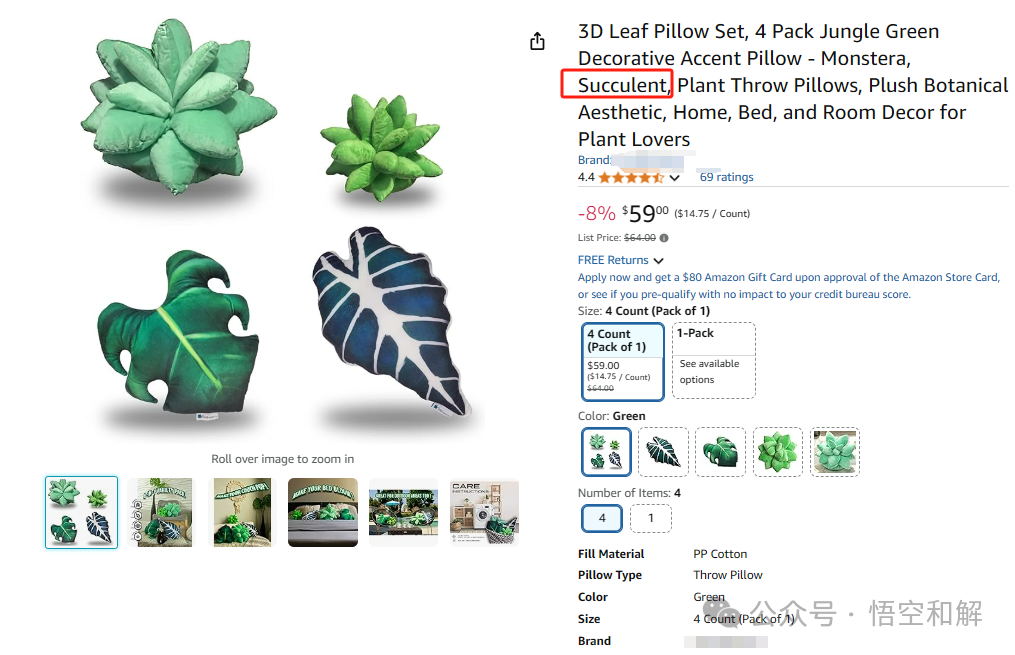
Task: Select the Monstera leaf color swatch
Action: 720,452
